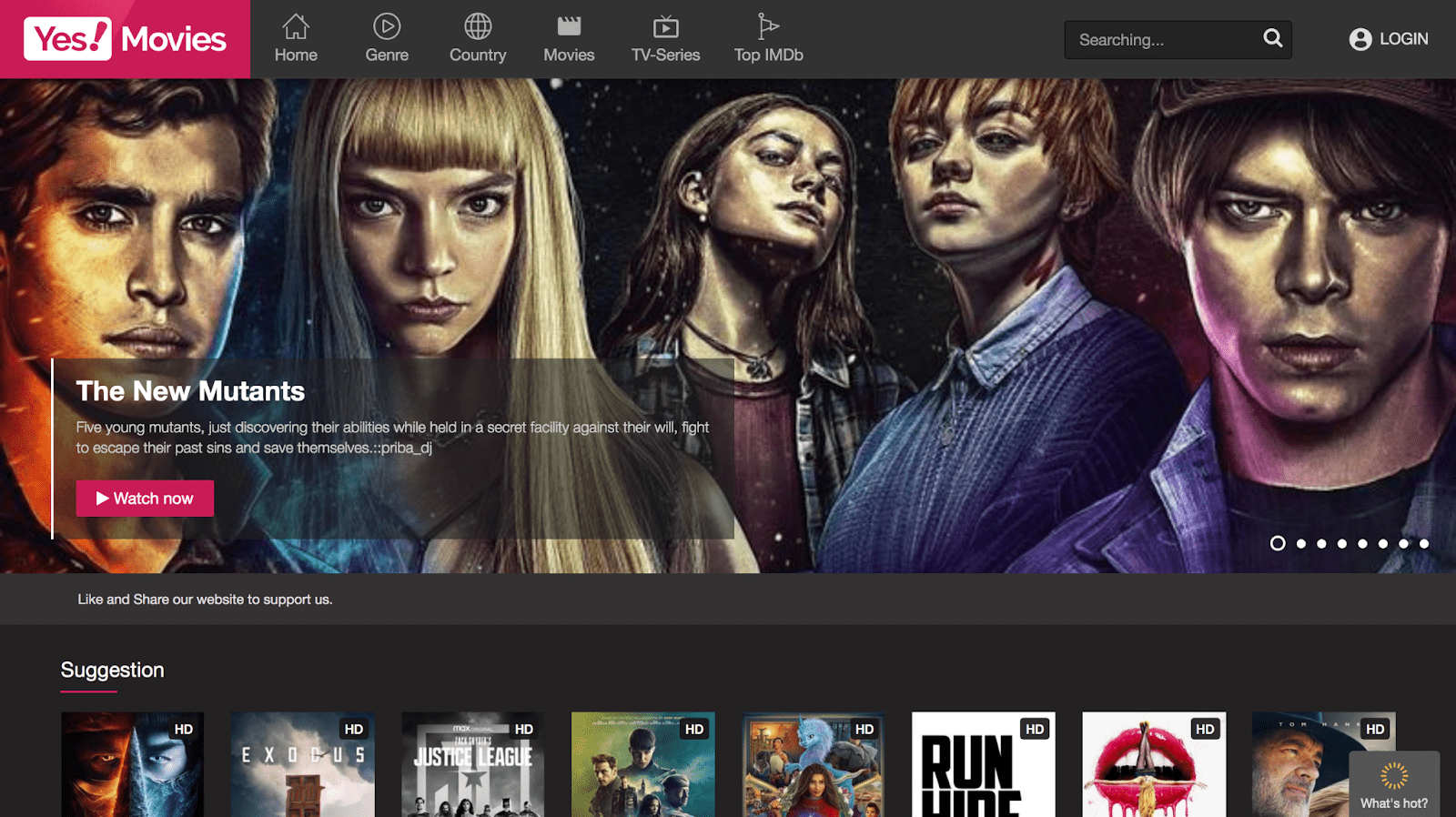
Task: Open the Country globe icon
Action: (x=478, y=26)
